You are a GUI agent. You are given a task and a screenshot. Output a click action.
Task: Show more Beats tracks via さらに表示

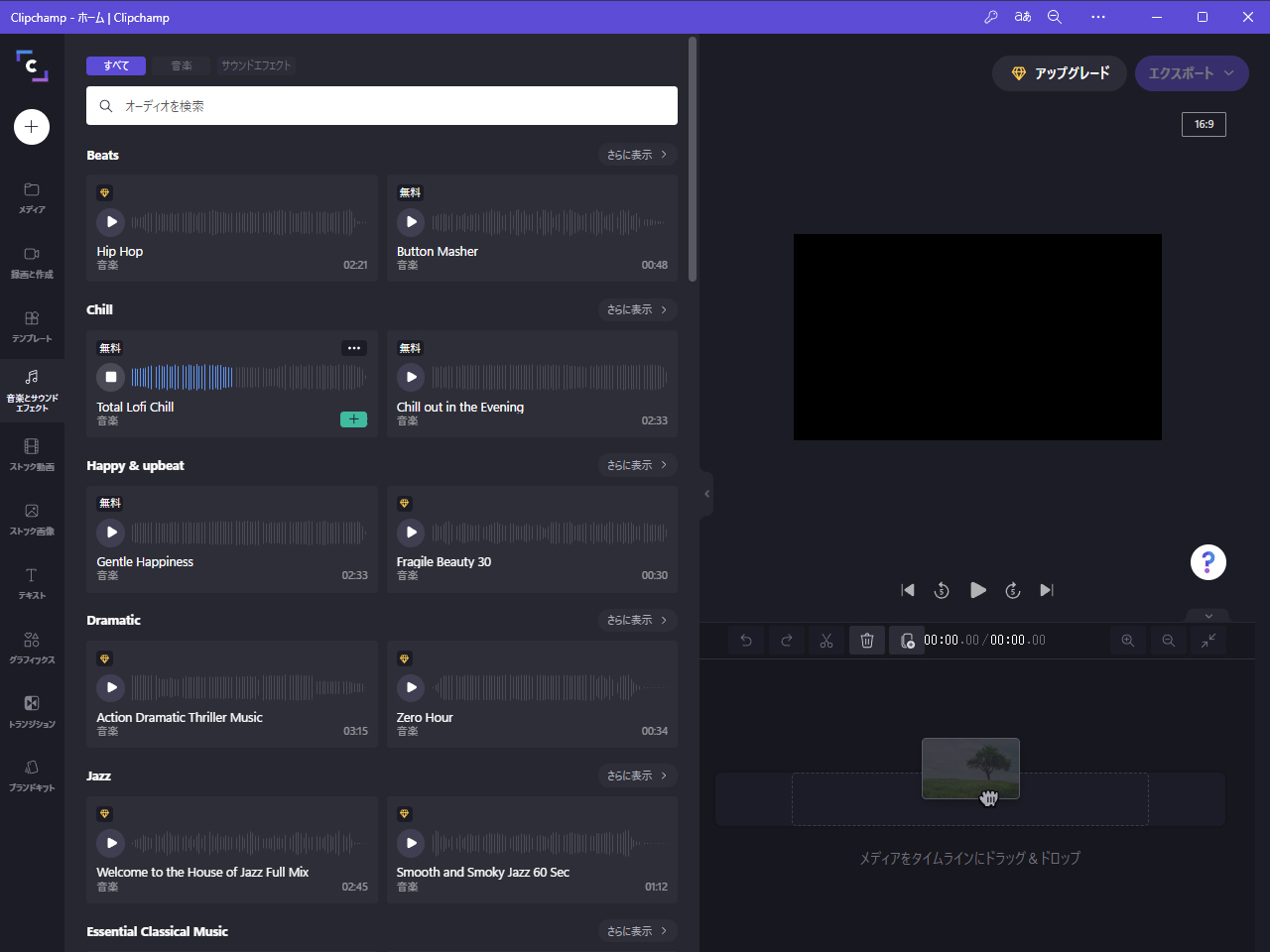pos(638,155)
